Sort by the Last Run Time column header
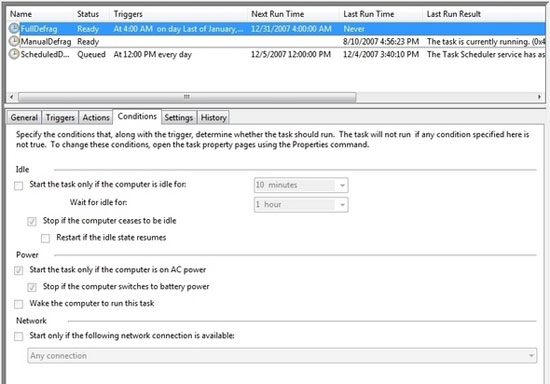Image resolution: width=550 pixels, height=384 pixels. pos(369,14)
